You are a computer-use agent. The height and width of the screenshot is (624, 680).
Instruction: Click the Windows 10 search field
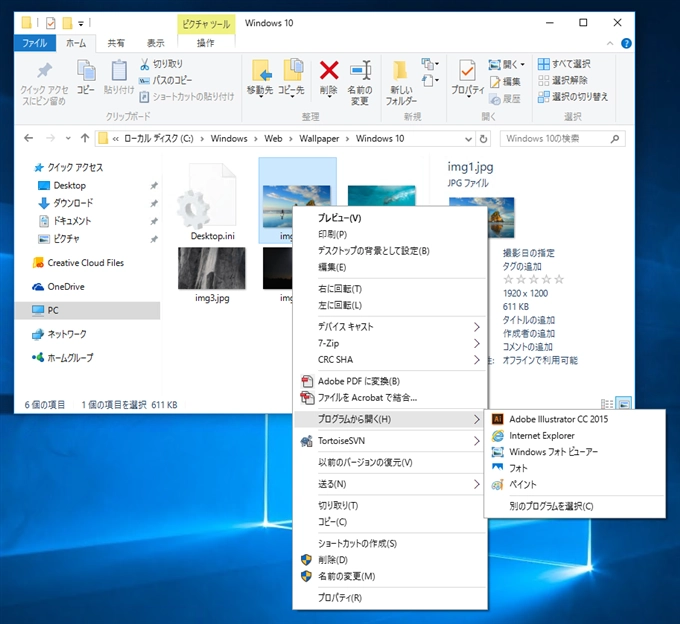(x=562, y=139)
